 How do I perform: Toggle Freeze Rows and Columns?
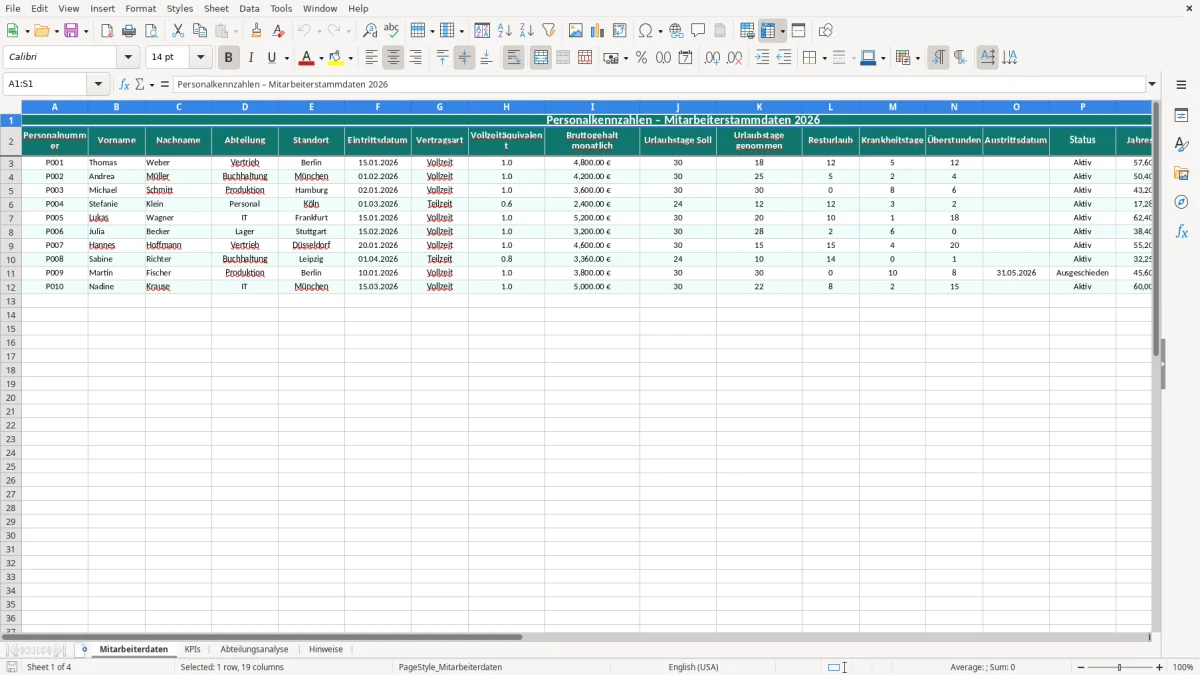pos(769,31)
